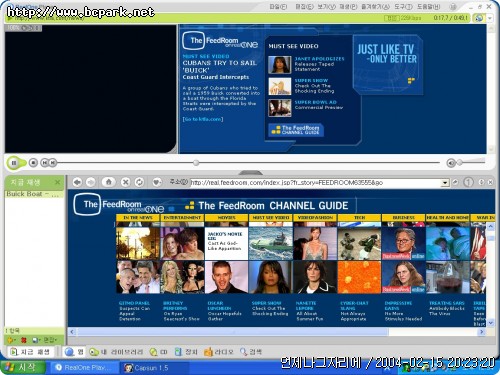This screenshot has width=500, height=375.
Task: Open the 보기 menu
Action: (326, 7)
